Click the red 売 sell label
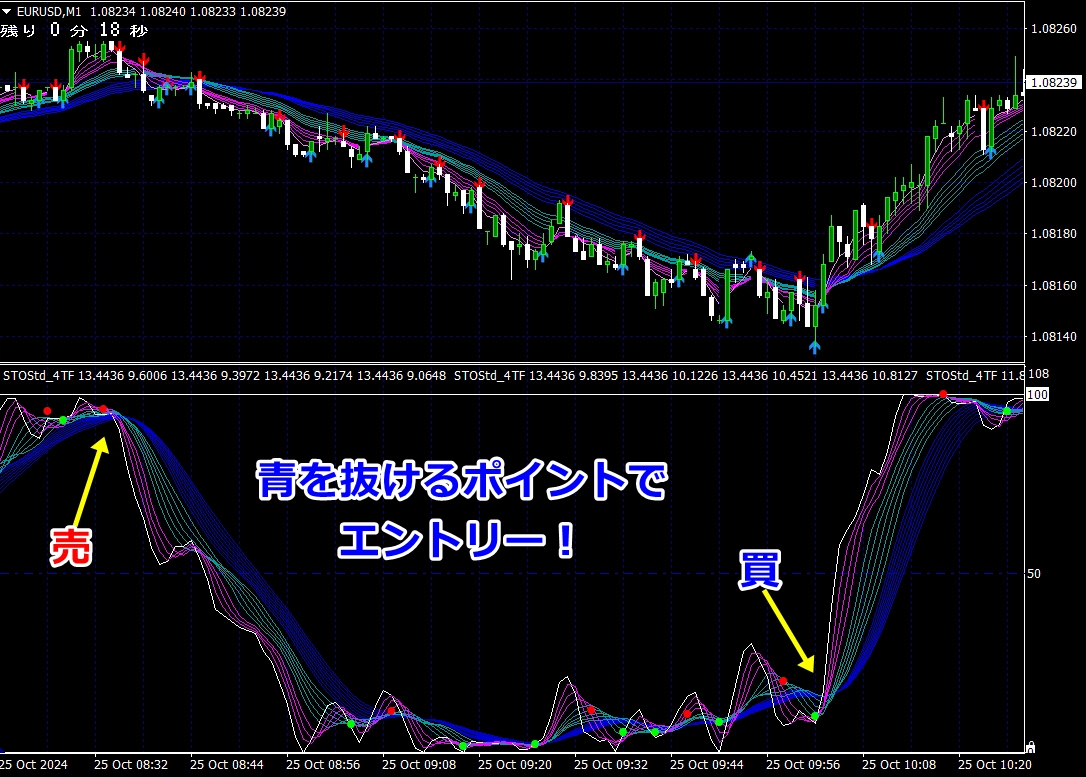This screenshot has width=1086, height=777. 71,546
